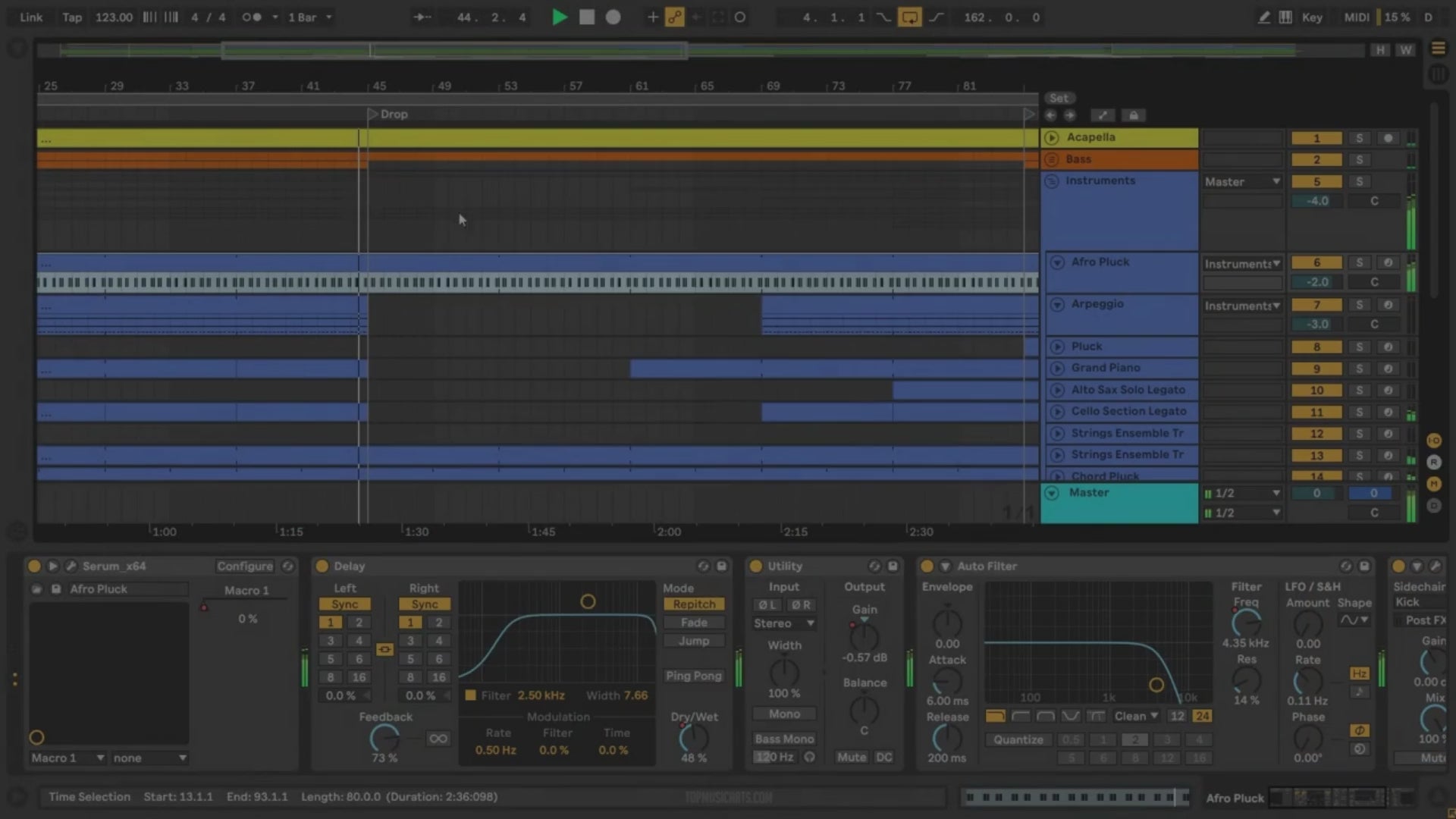The height and width of the screenshot is (819, 1456).
Task: Activate Draw Mode pencil icon
Action: coord(1263,17)
